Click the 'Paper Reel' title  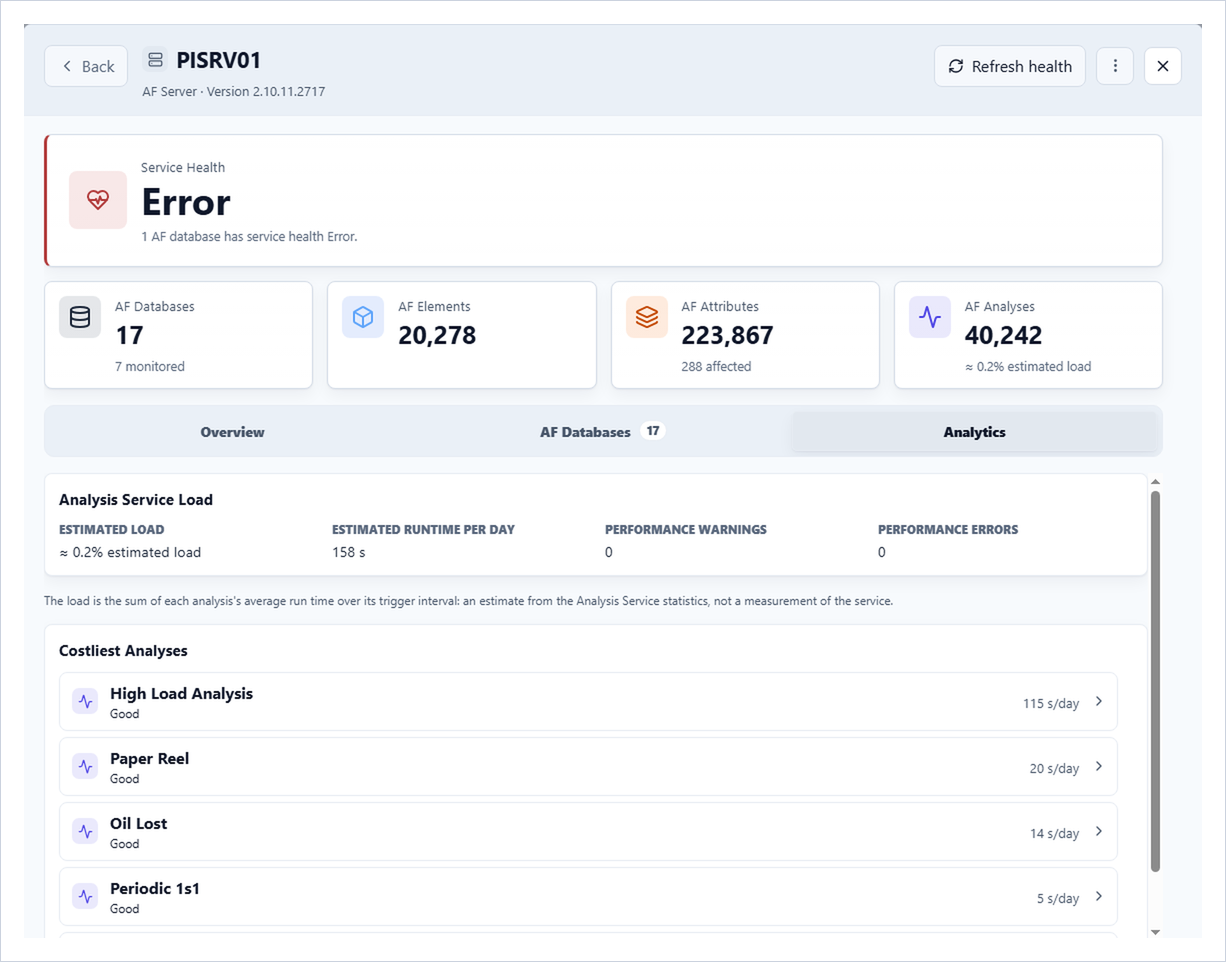[x=149, y=758]
